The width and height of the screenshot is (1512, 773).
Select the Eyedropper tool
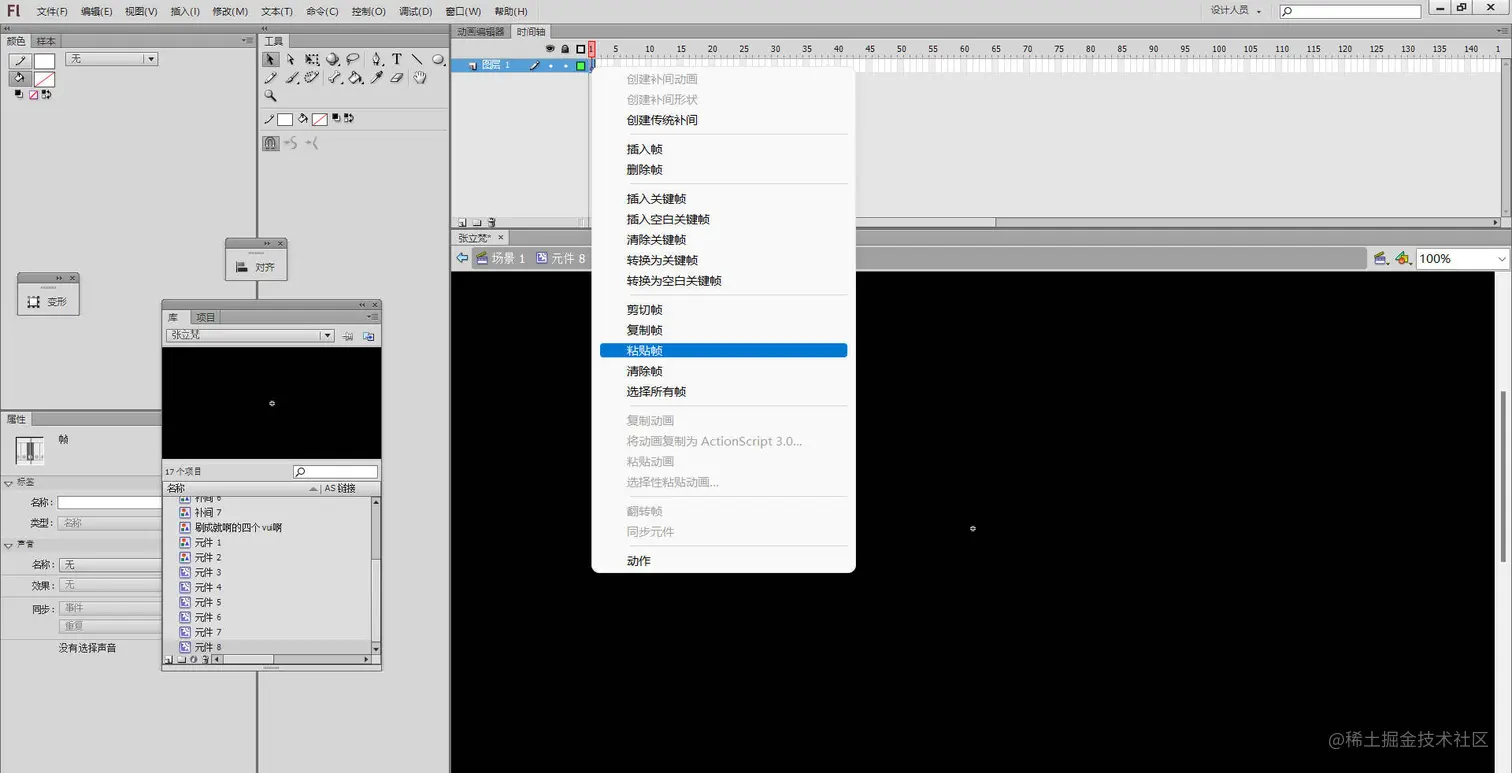click(x=376, y=78)
